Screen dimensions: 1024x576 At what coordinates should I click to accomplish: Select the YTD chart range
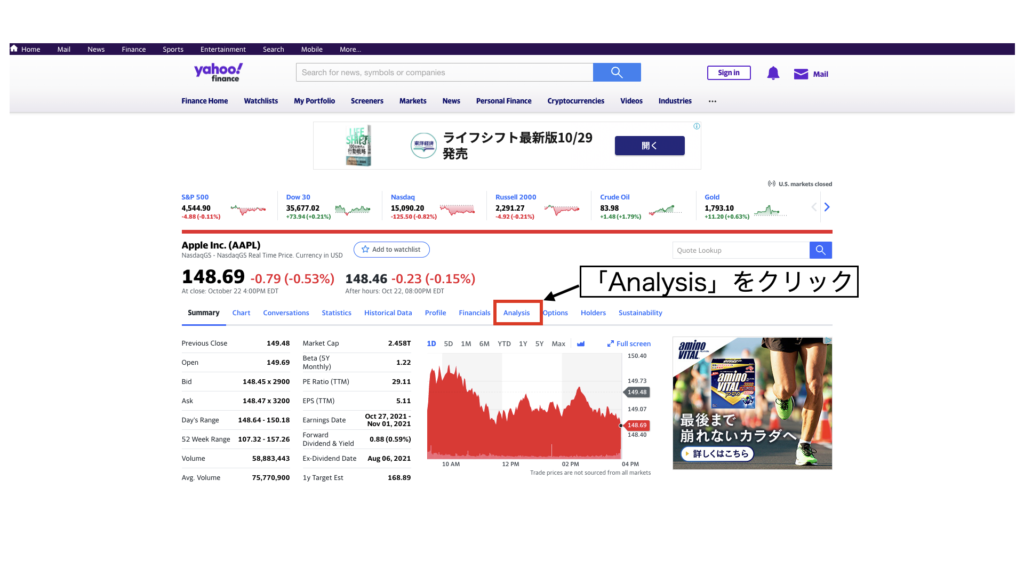[504, 344]
